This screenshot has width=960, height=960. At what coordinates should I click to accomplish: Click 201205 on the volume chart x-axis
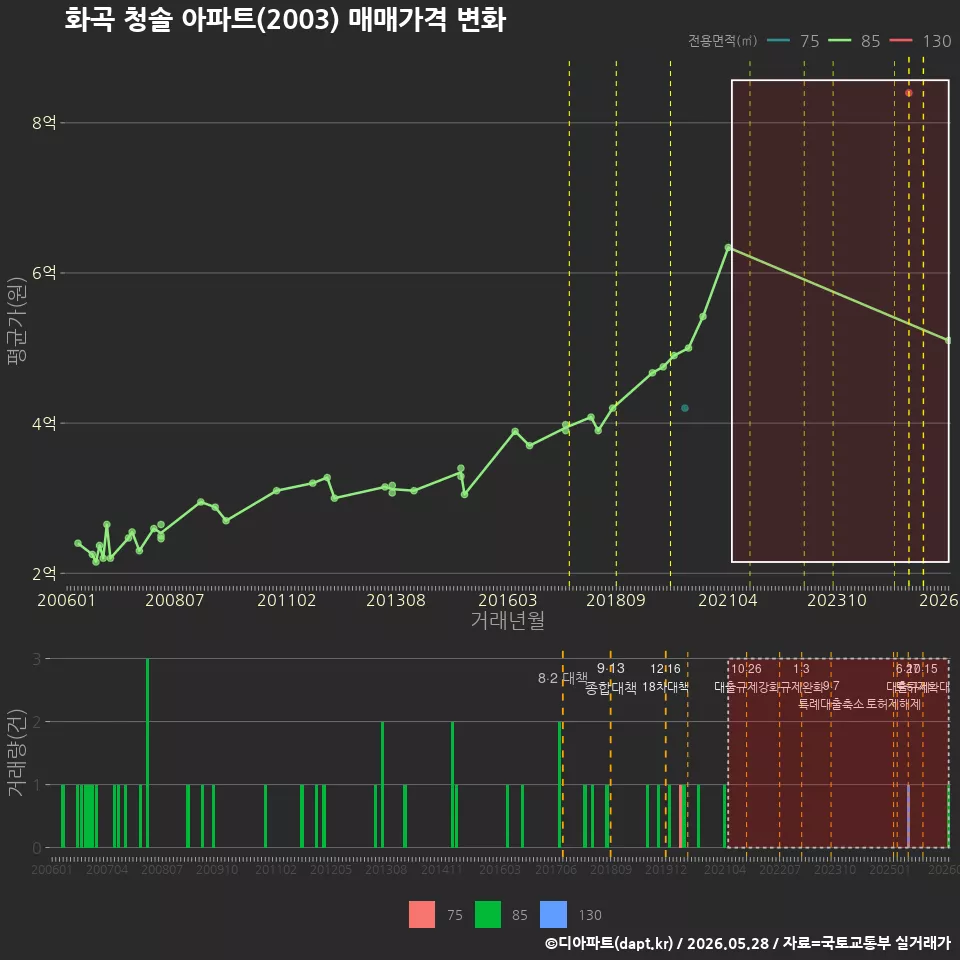(x=331, y=869)
